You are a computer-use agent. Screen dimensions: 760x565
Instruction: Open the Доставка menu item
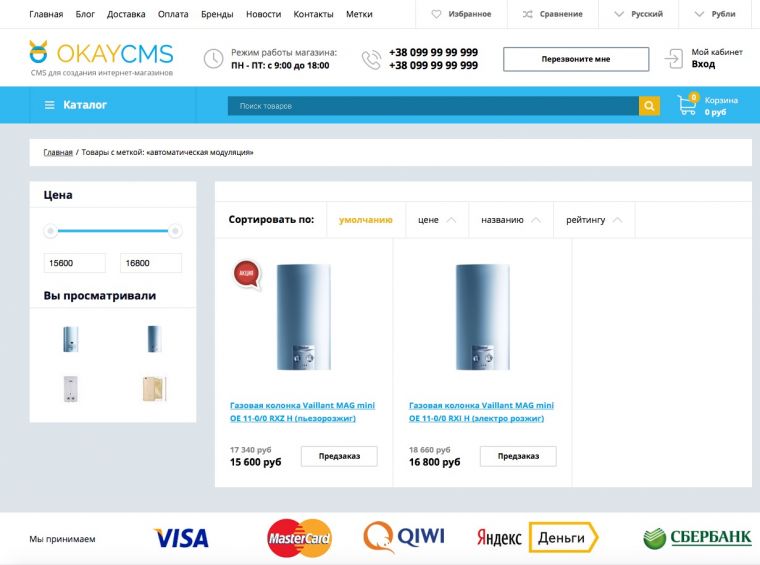pyautogui.click(x=126, y=14)
